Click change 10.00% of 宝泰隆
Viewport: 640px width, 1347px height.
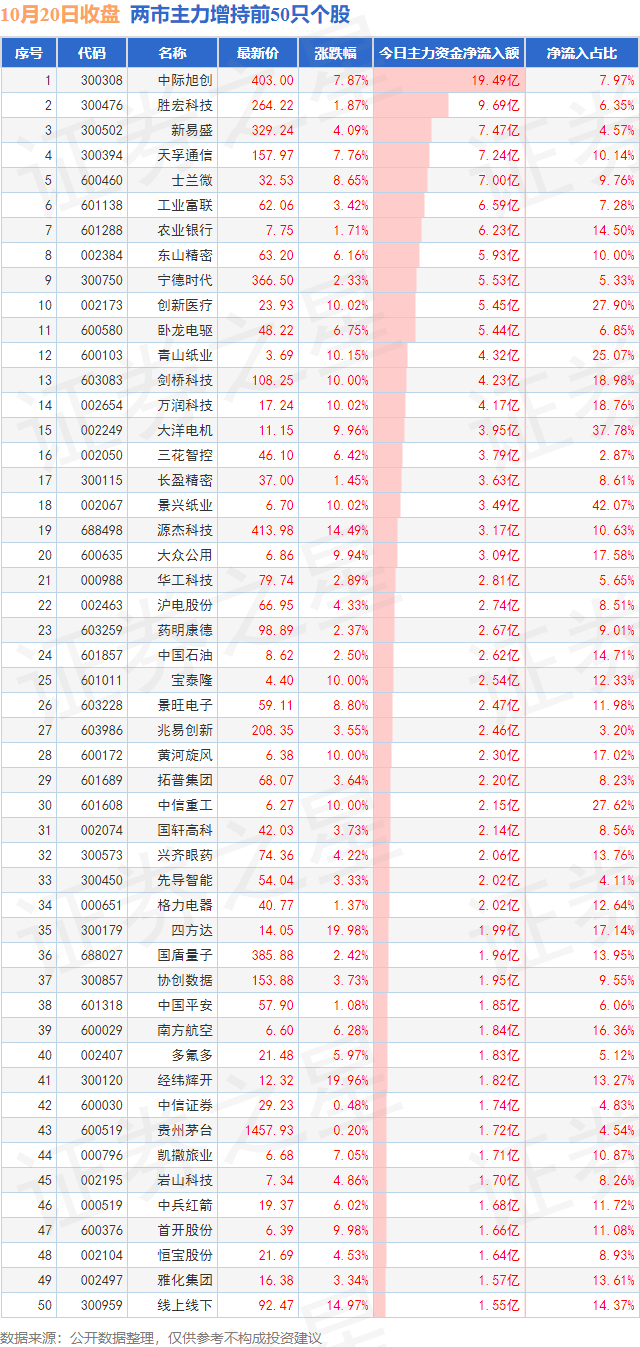[x=348, y=680]
